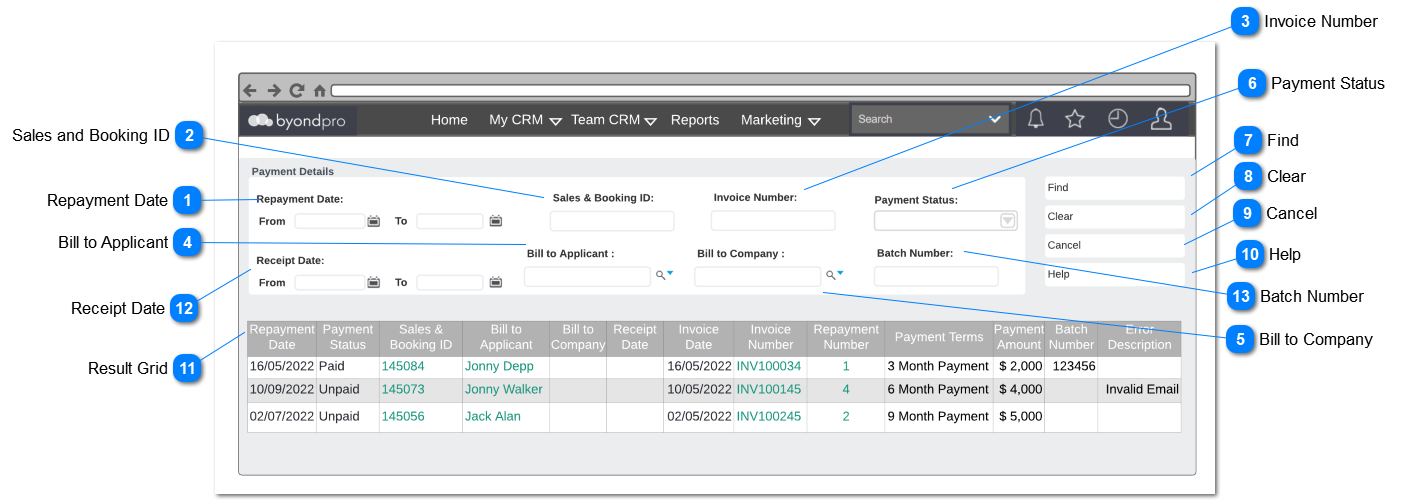Open invoice INV100245 link
This screenshot has width=1401, height=503.
769,416
